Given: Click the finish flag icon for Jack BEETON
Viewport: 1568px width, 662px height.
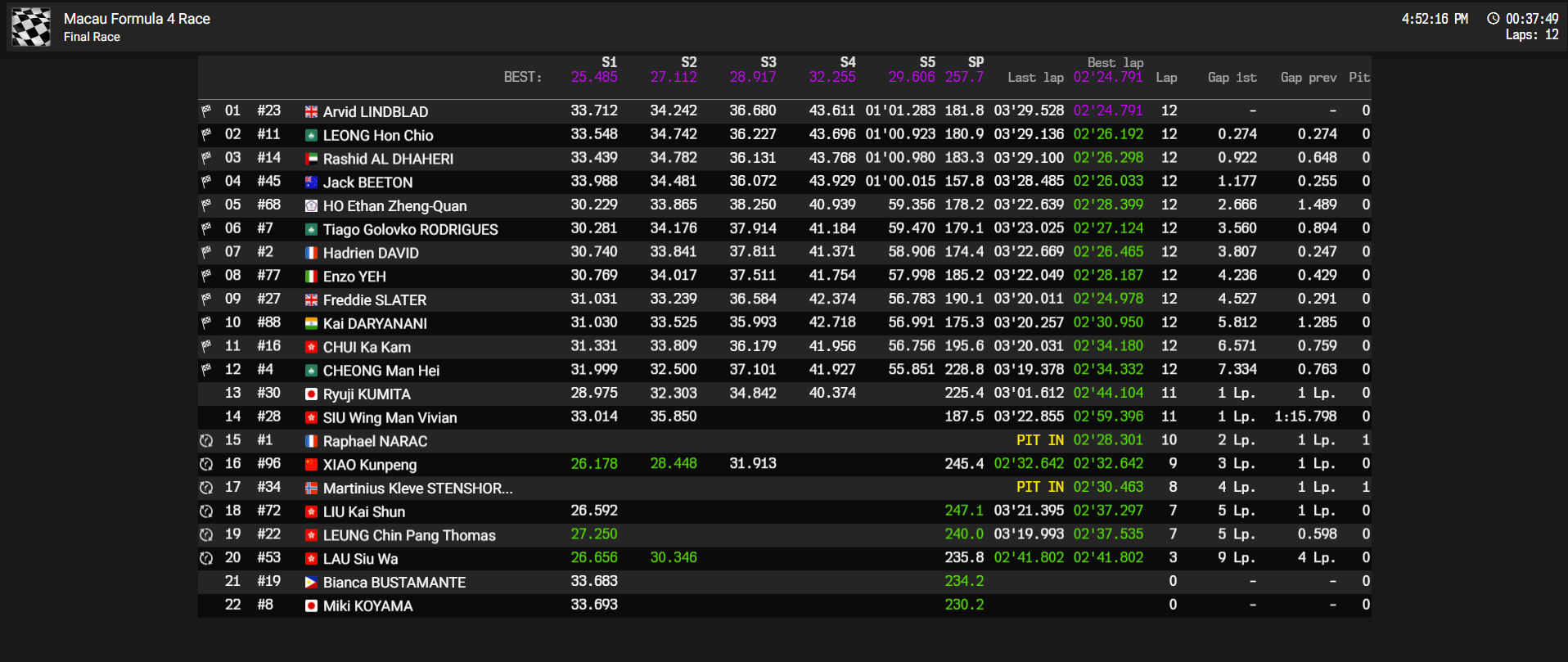Looking at the screenshot, I should (x=206, y=182).
